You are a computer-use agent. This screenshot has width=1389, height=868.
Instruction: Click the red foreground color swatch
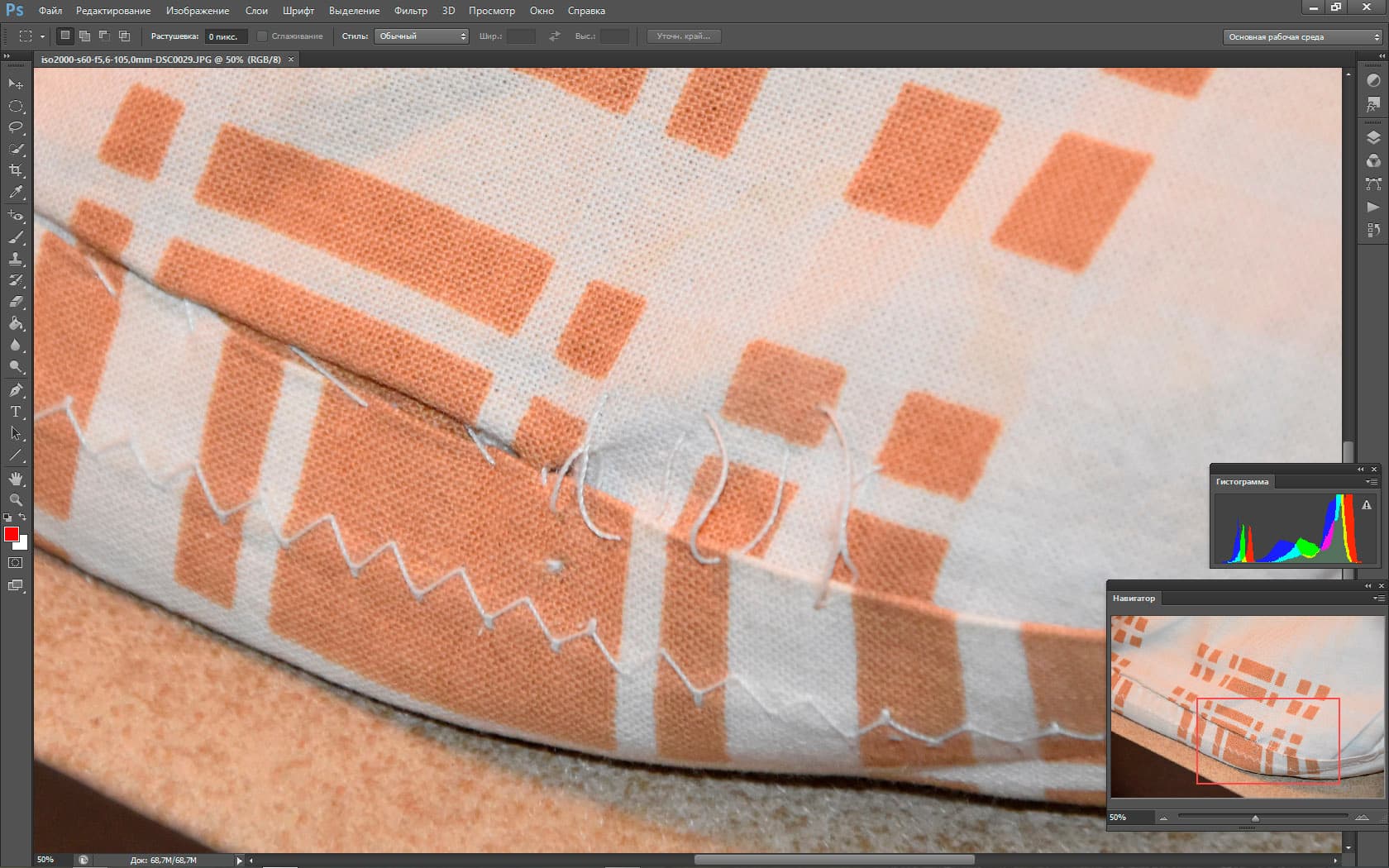(x=12, y=534)
